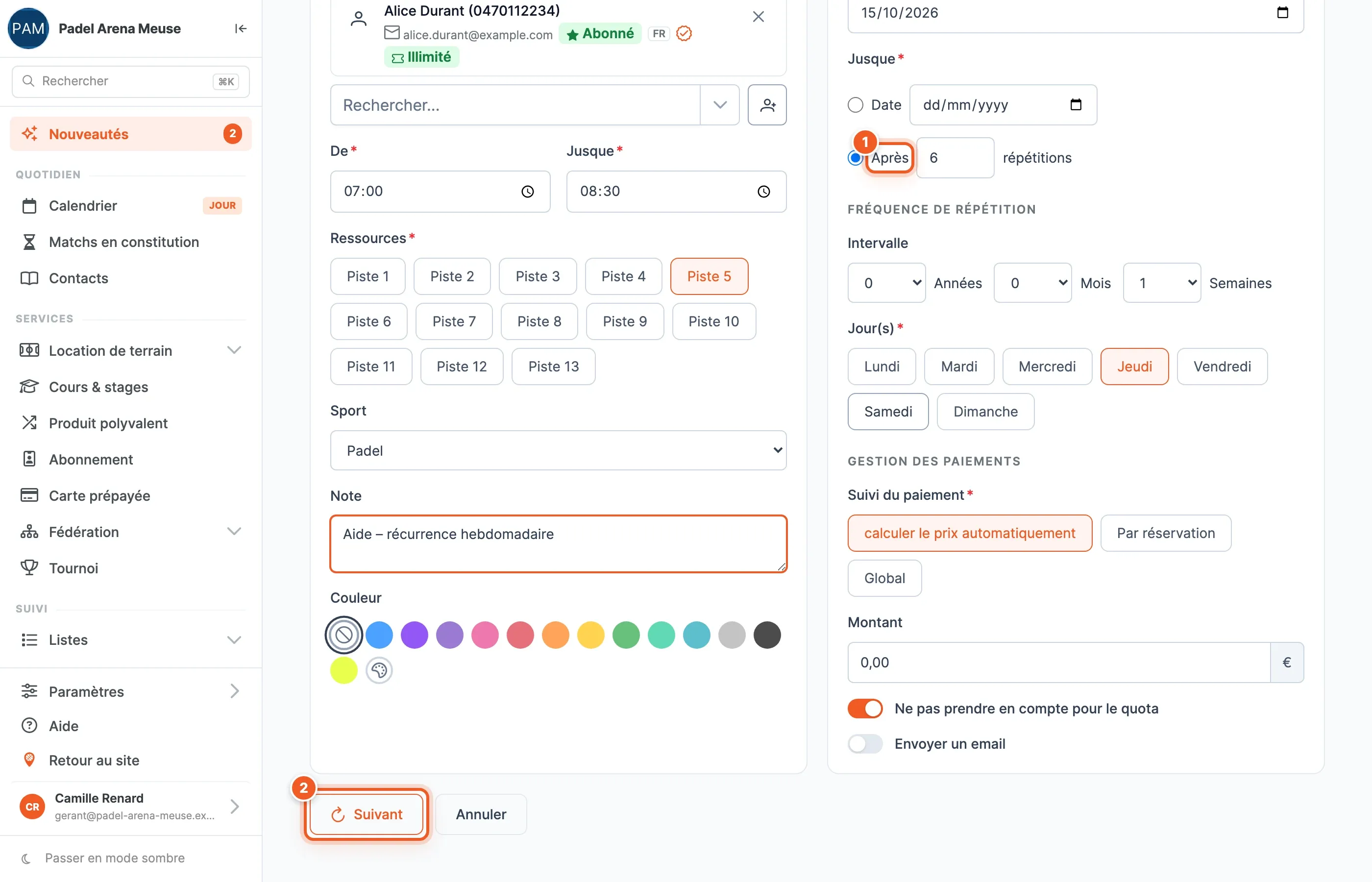This screenshot has width=1372, height=882.
Task: Open the custom color palette icon
Action: tap(379, 670)
